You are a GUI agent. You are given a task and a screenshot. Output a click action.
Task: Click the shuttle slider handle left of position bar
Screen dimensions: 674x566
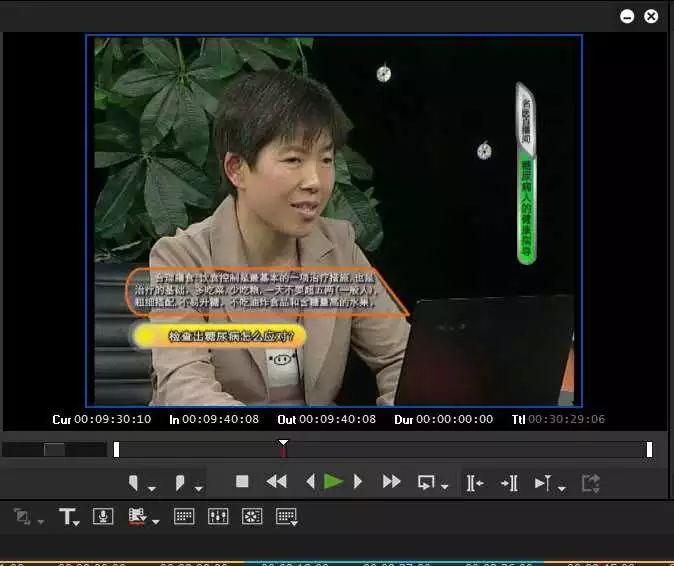pyautogui.click(x=54, y=450)
